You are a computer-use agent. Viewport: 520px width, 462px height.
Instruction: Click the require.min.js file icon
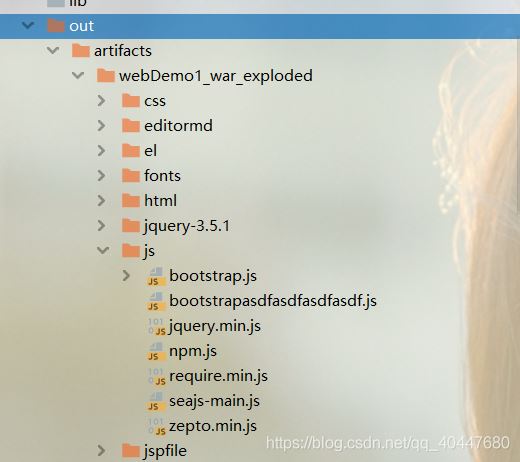coord(156,376)
